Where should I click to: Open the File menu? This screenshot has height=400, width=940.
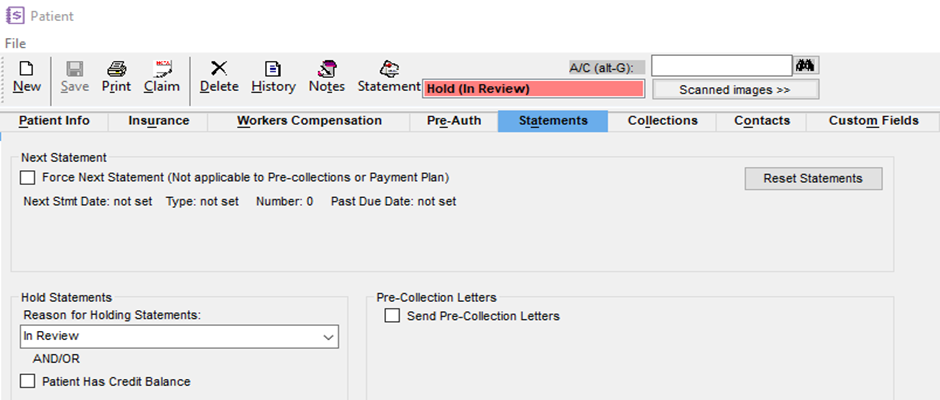click(16, 43)
